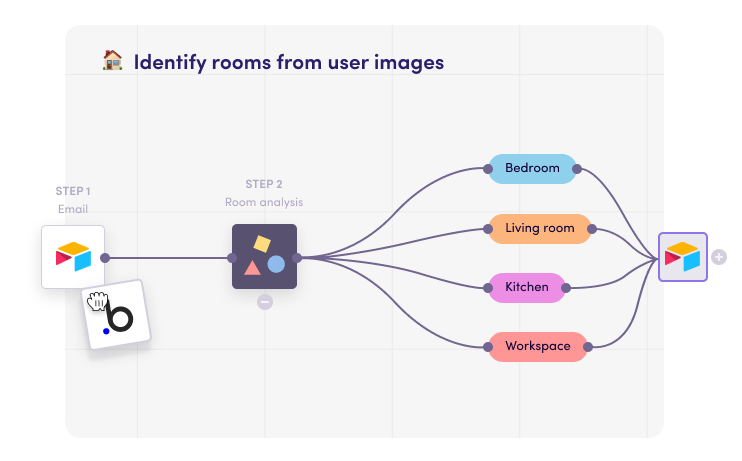Click the "Email" label under Step 1
The width and height of the screenshot is (742, 461).
point(73,209)
